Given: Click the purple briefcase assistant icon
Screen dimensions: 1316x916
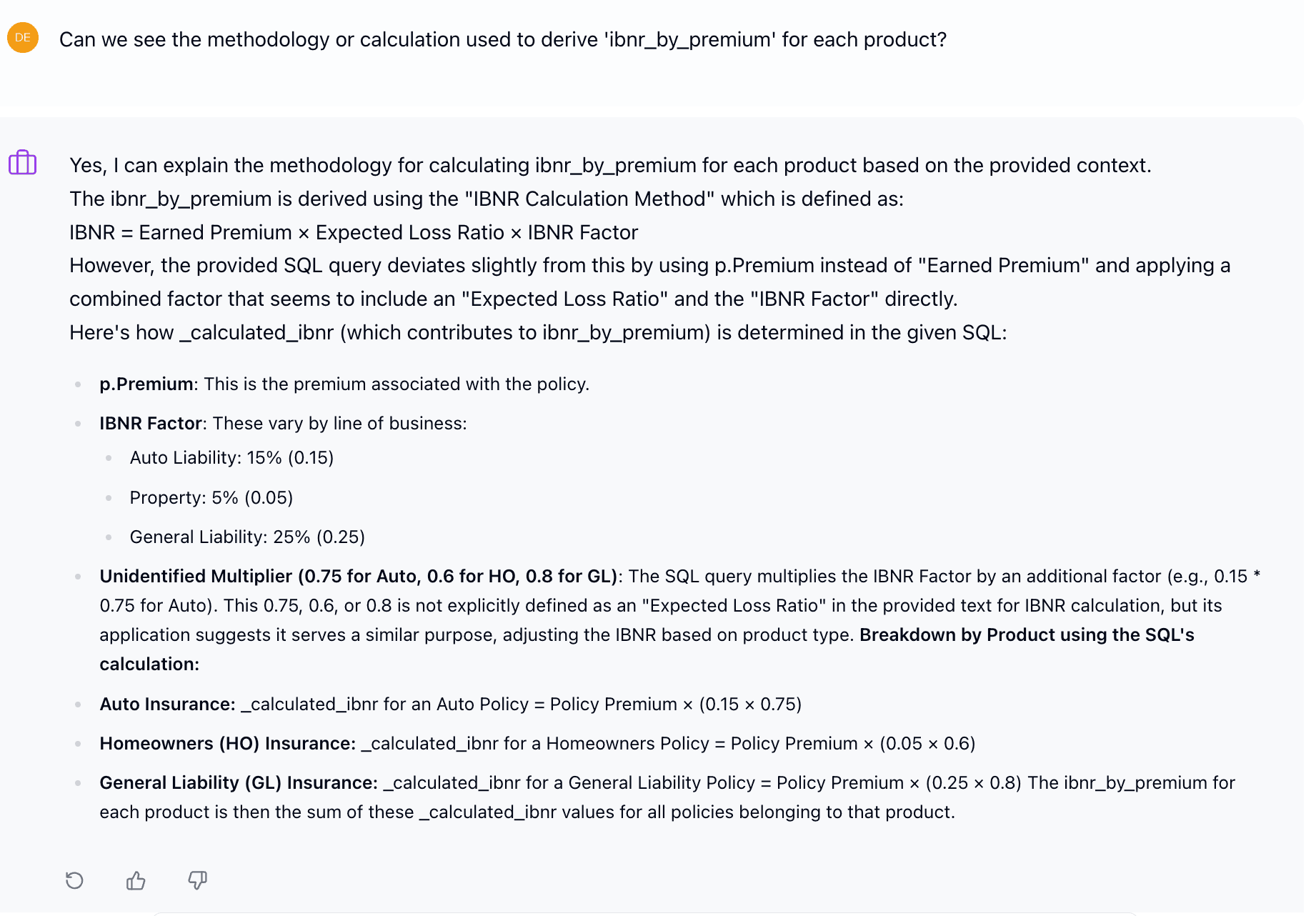Looking at the screenshot, I should (x=23, y=163).
